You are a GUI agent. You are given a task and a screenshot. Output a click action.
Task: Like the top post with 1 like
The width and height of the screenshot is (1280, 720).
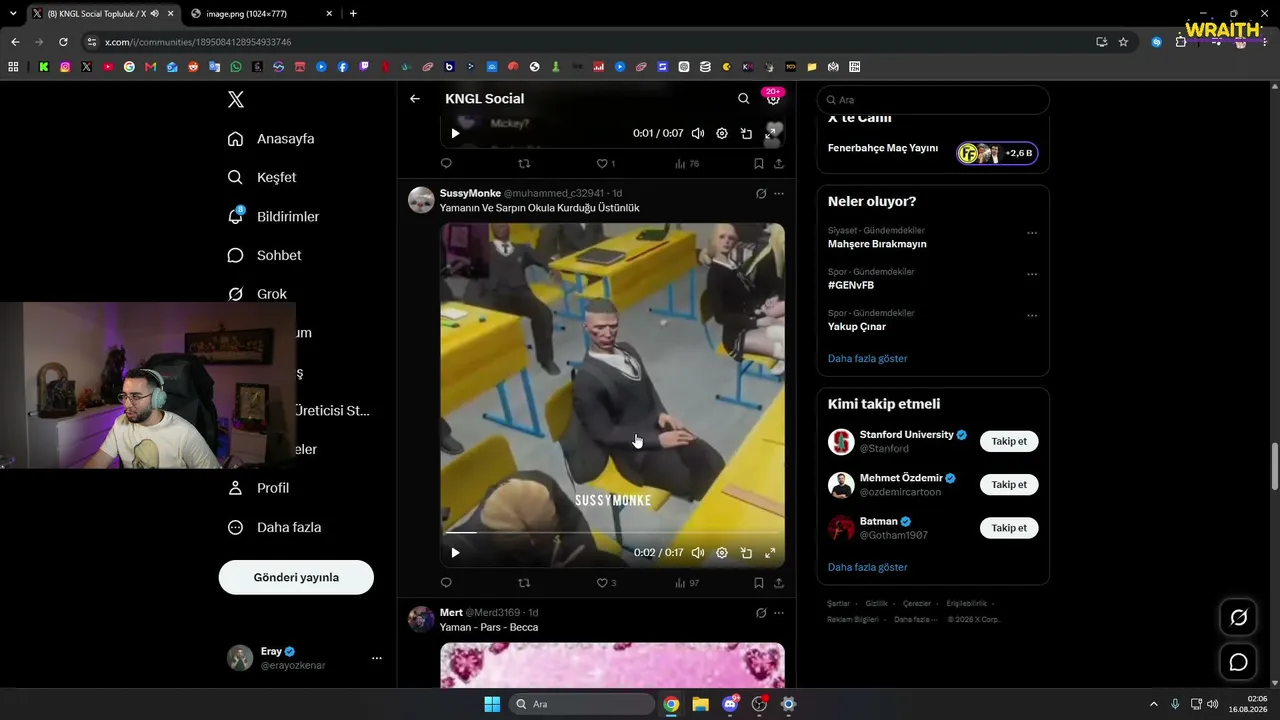(606, 164)
